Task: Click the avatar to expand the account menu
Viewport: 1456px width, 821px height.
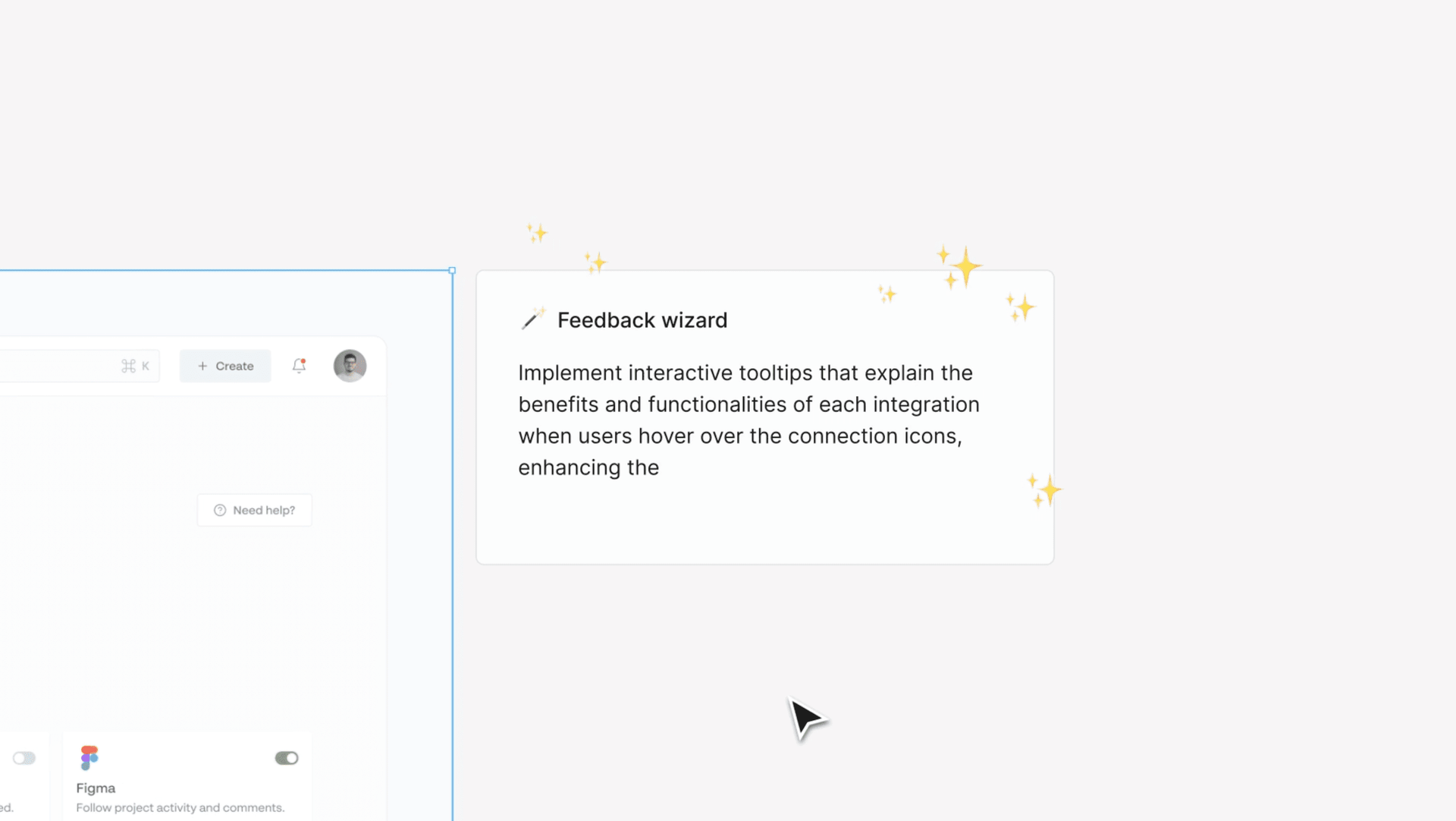Action: coord(350,365)
